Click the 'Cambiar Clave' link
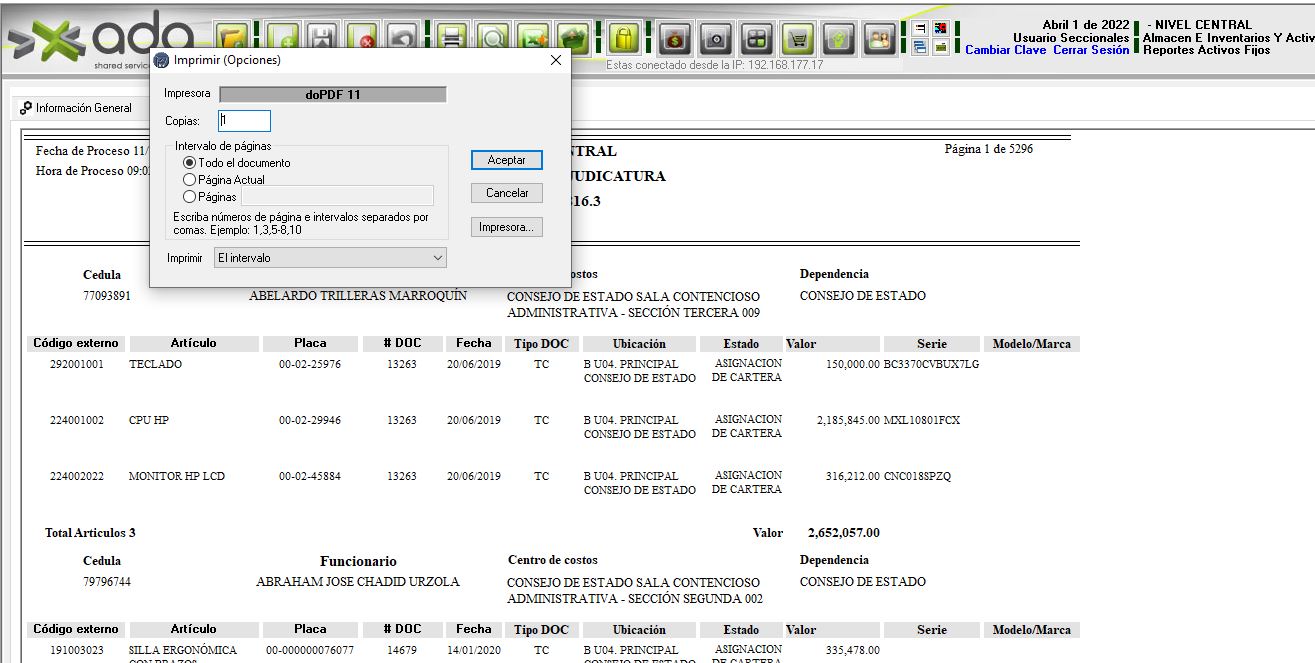 click(1005, 50)
